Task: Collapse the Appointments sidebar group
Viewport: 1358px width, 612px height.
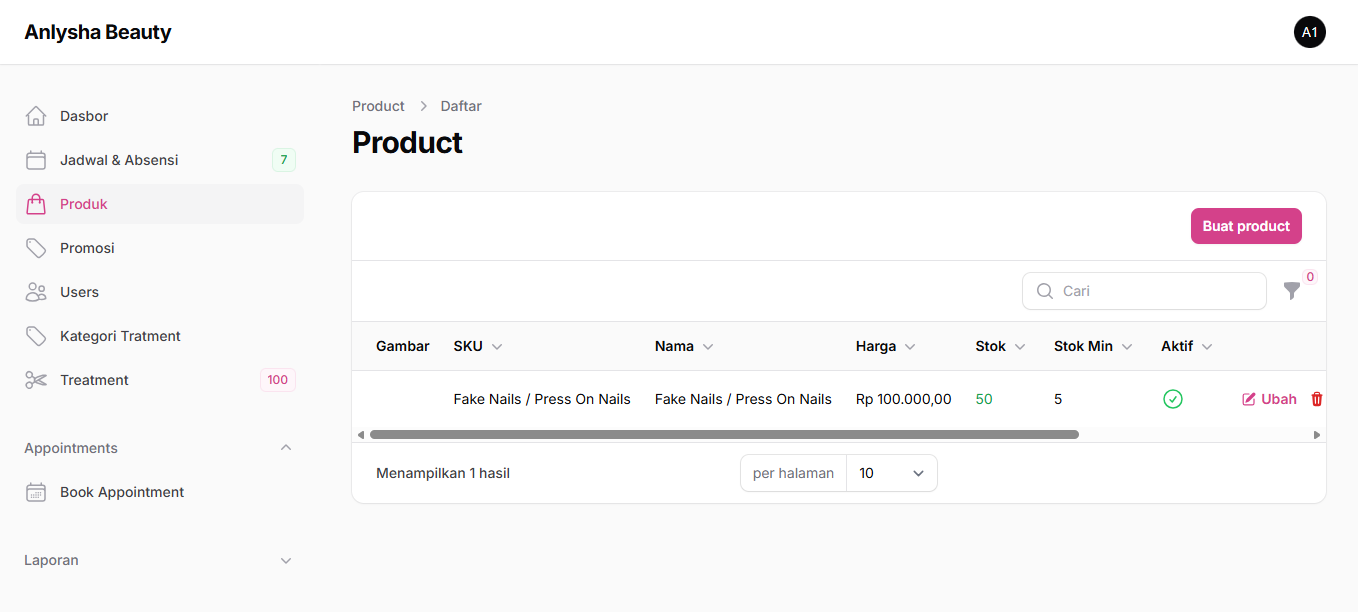Action: coord(286,448)
